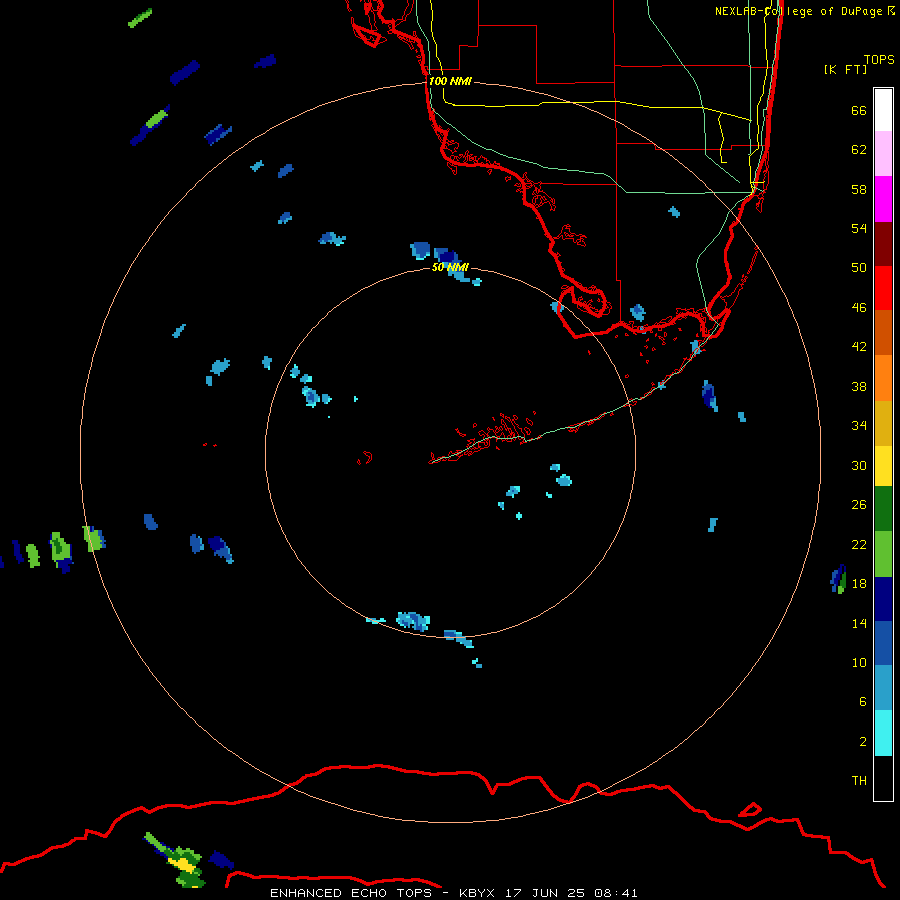Click the 30 legend value
Image resolution: width=900 pixels, height=900 pixels.
coord(859,465)
